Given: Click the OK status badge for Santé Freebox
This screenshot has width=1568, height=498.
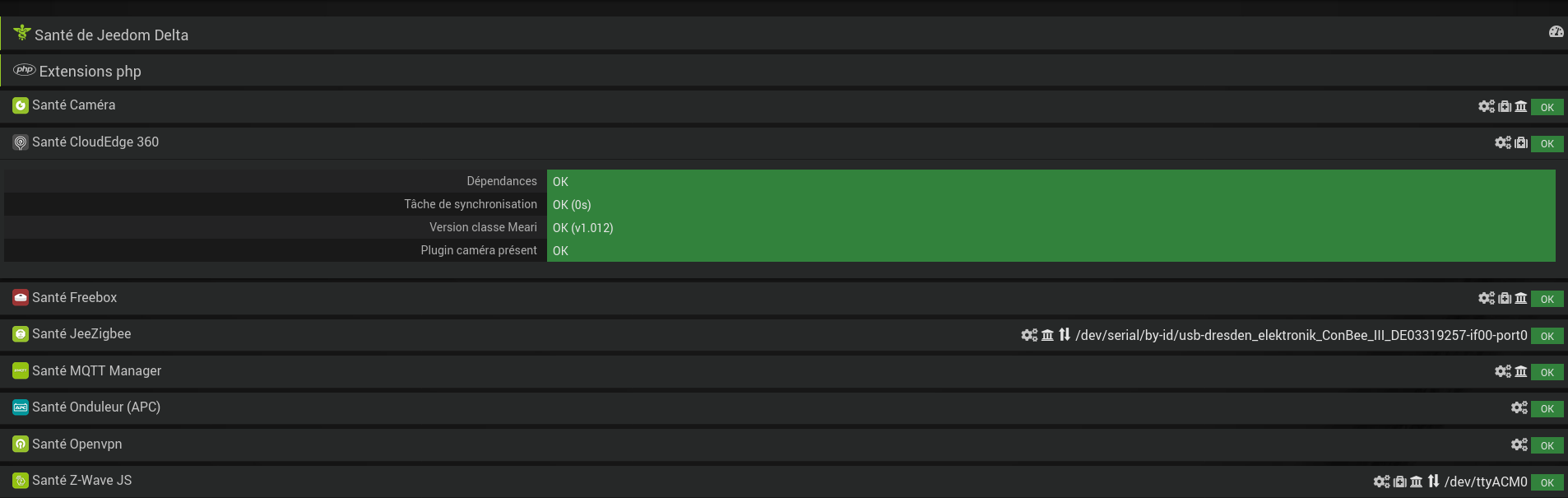Looking at the screenshot, I should coord(1547,299).
